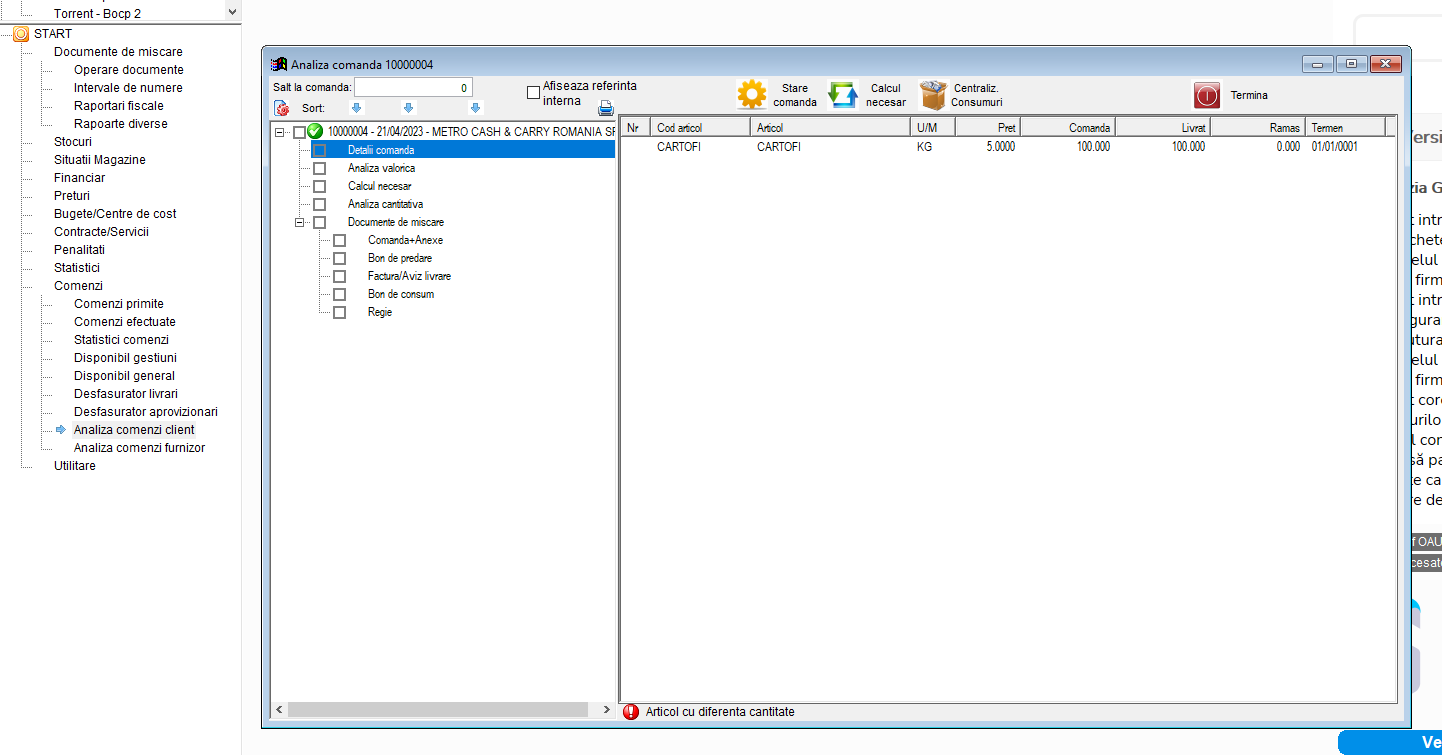Collapse the Documente de miscare node

(299, 222)
